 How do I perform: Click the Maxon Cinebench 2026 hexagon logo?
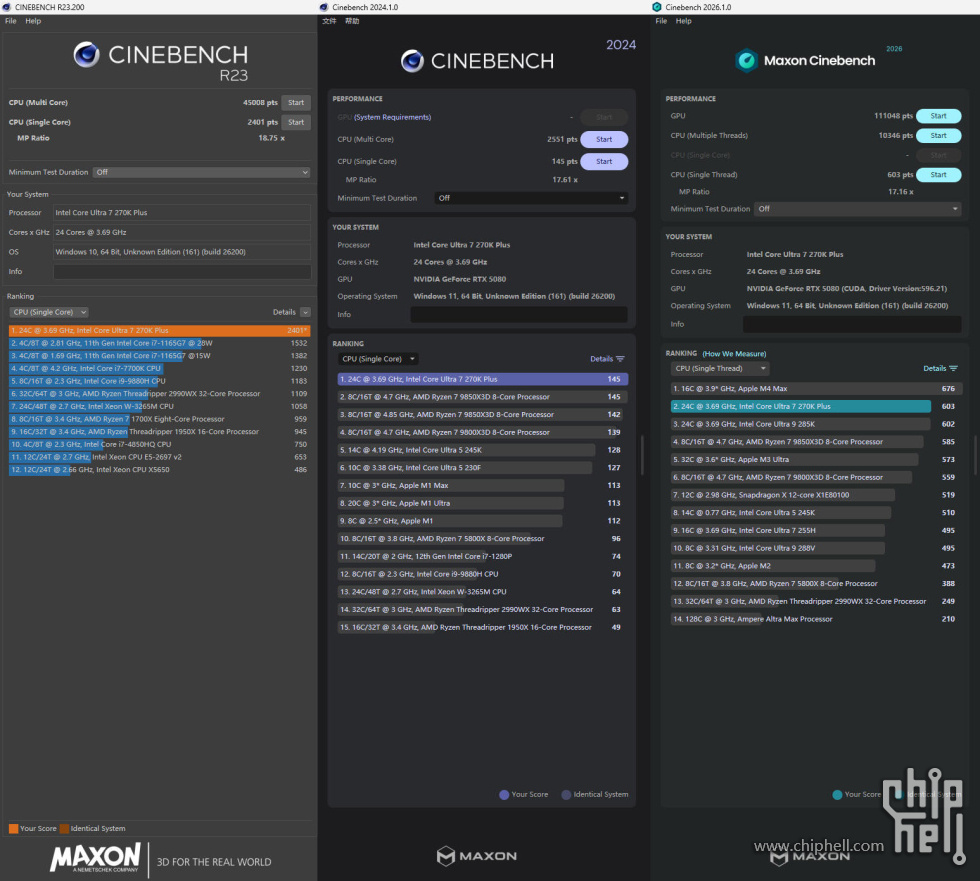tap(746, 61)
